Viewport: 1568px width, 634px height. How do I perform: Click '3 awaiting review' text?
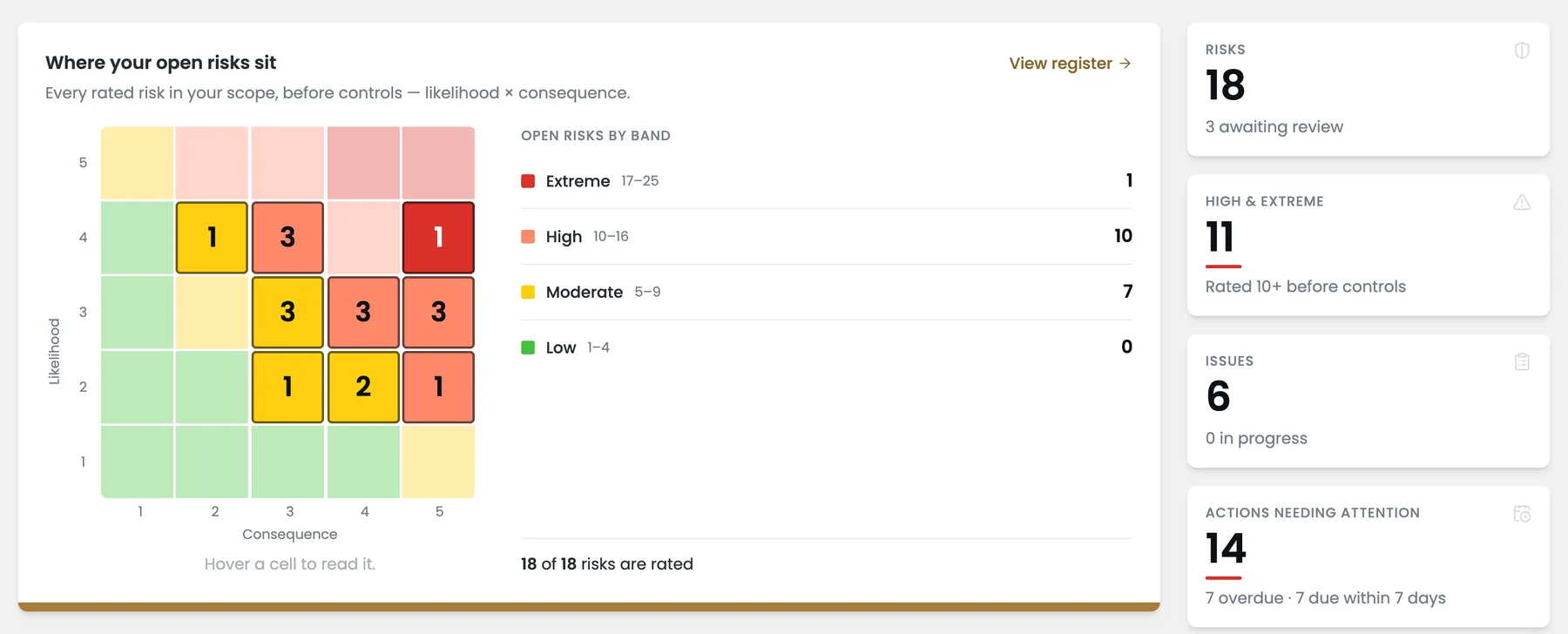(x=1274, y=127)
